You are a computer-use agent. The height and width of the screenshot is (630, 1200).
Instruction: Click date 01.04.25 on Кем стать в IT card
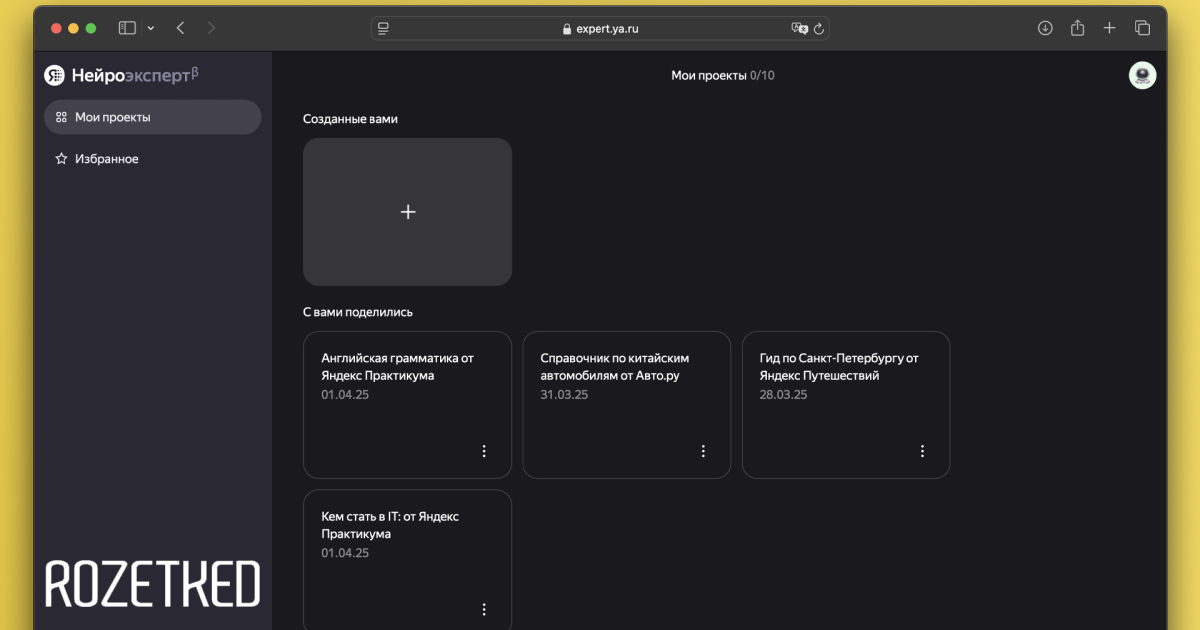point(345,553)
